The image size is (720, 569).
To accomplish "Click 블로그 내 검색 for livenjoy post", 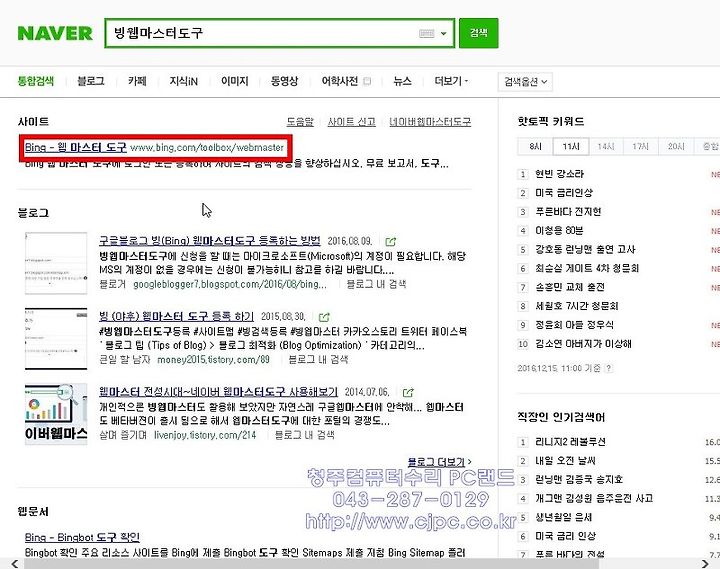I will pos(304,435).
